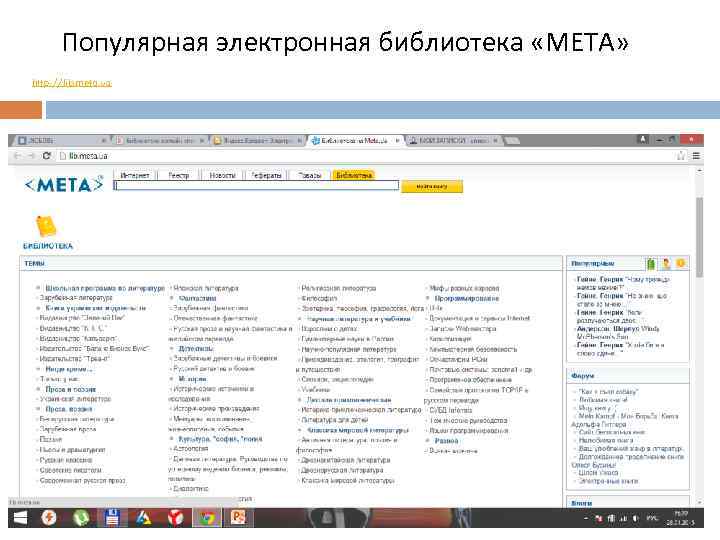
Task: Click the orange book Библиотека icon
Action: (46, 226)
